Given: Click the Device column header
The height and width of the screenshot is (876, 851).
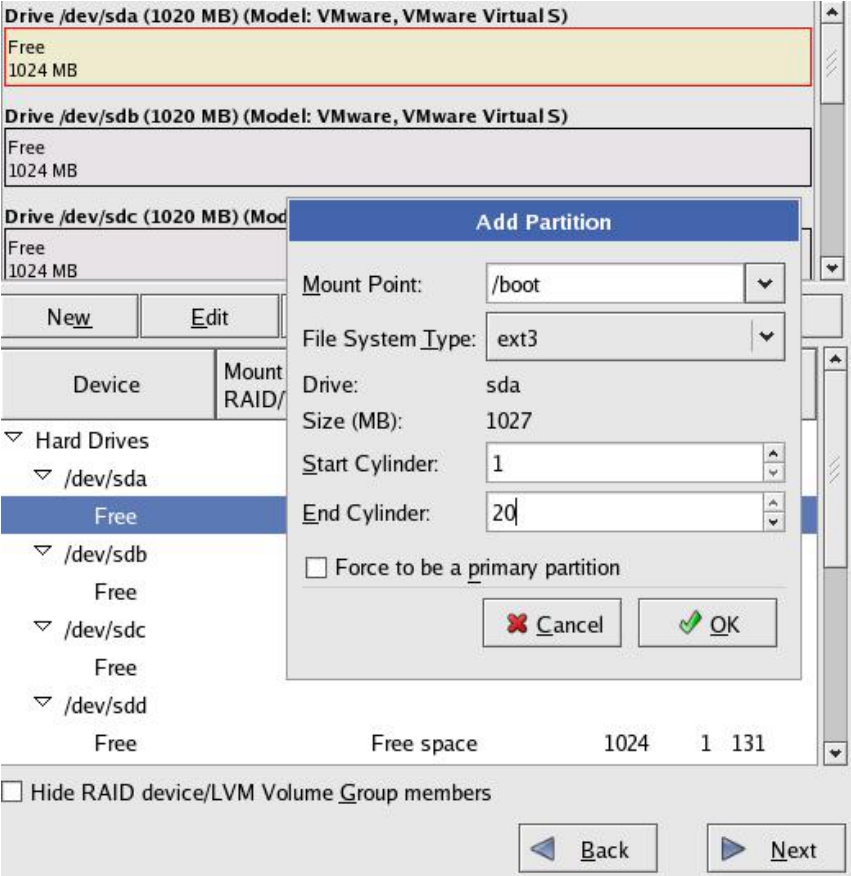Looking at the screenshot, I should pos(107,384).
